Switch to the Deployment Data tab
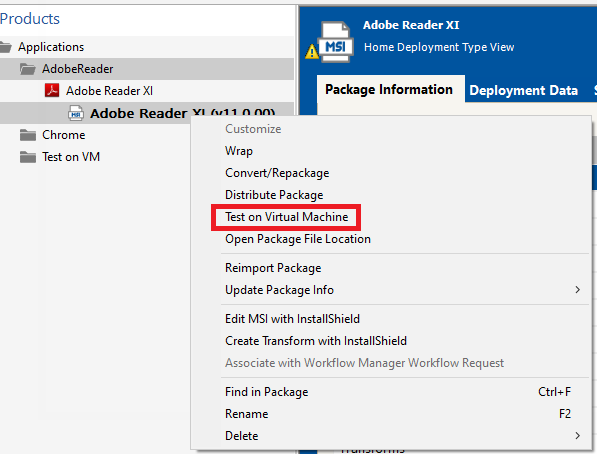This screenshot has width=597, height=454. tap(524, 90)
